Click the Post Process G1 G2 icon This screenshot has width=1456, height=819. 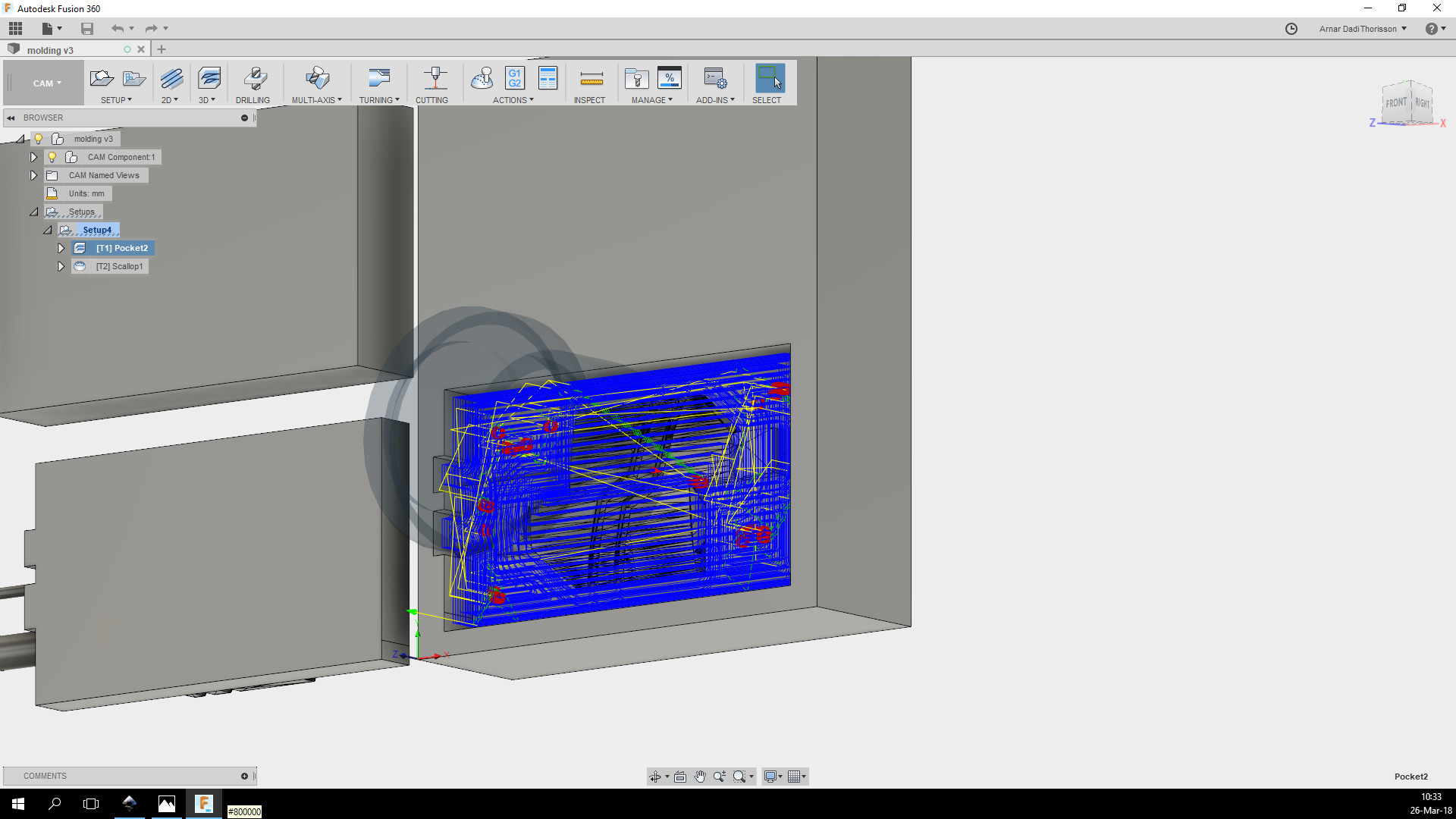pos(514,78)
